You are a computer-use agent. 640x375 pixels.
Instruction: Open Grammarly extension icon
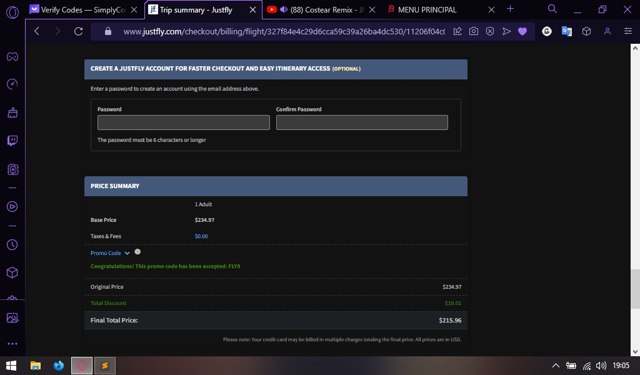(547, 31)
